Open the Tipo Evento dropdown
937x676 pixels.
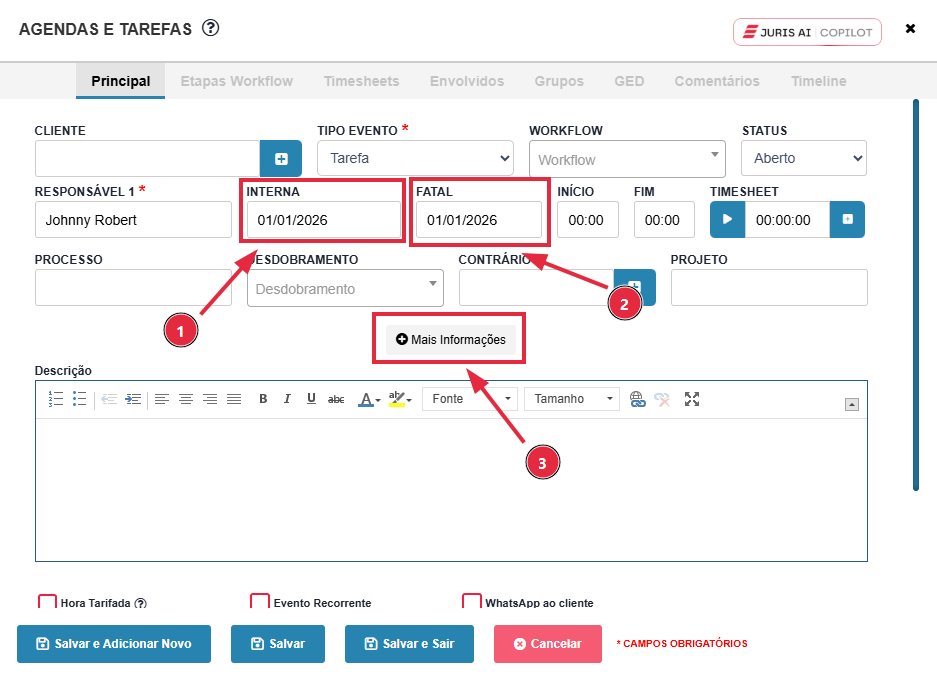[415, 158]
